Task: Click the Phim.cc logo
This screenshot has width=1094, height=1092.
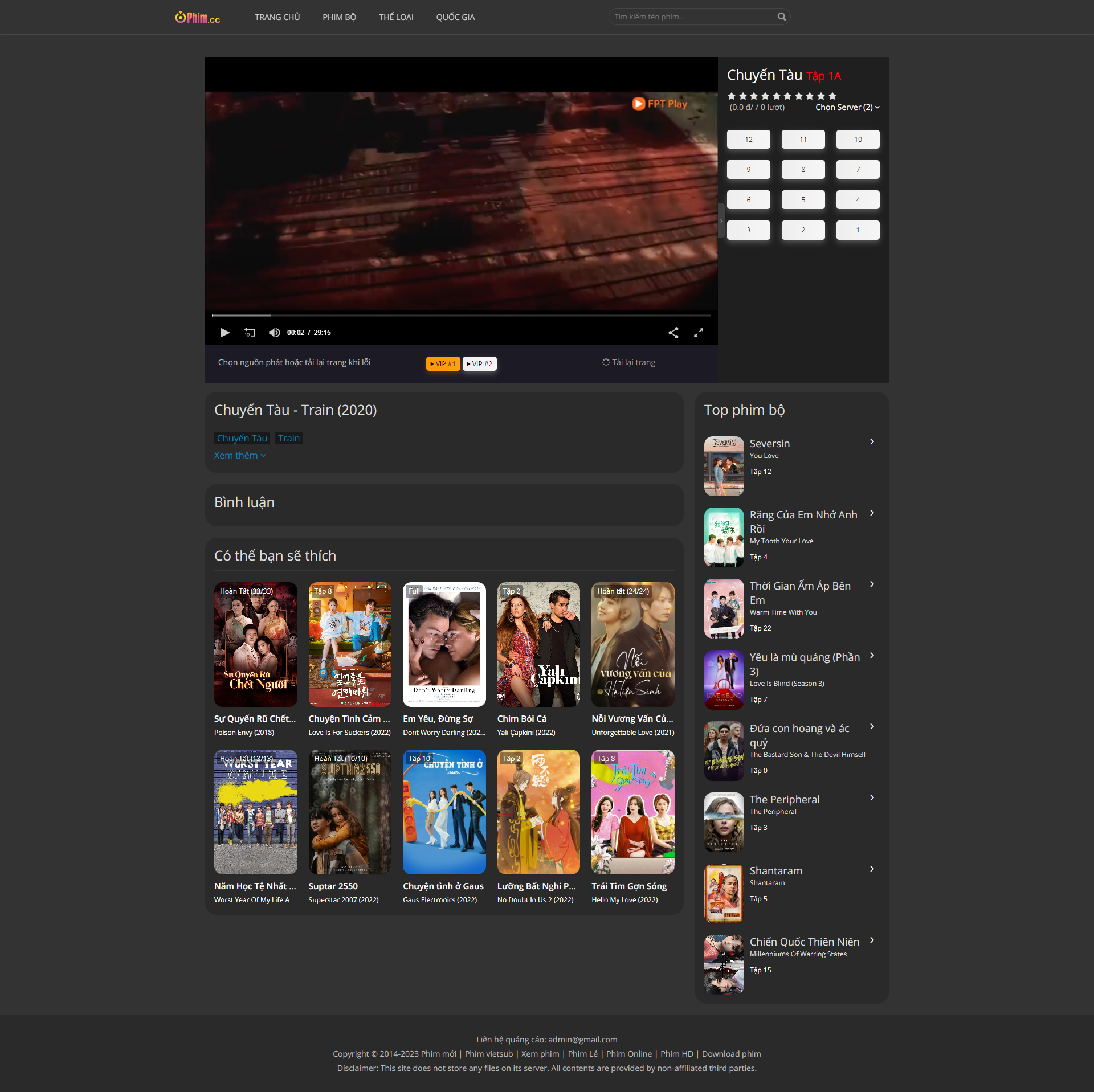Action: [x=198, y=17]
